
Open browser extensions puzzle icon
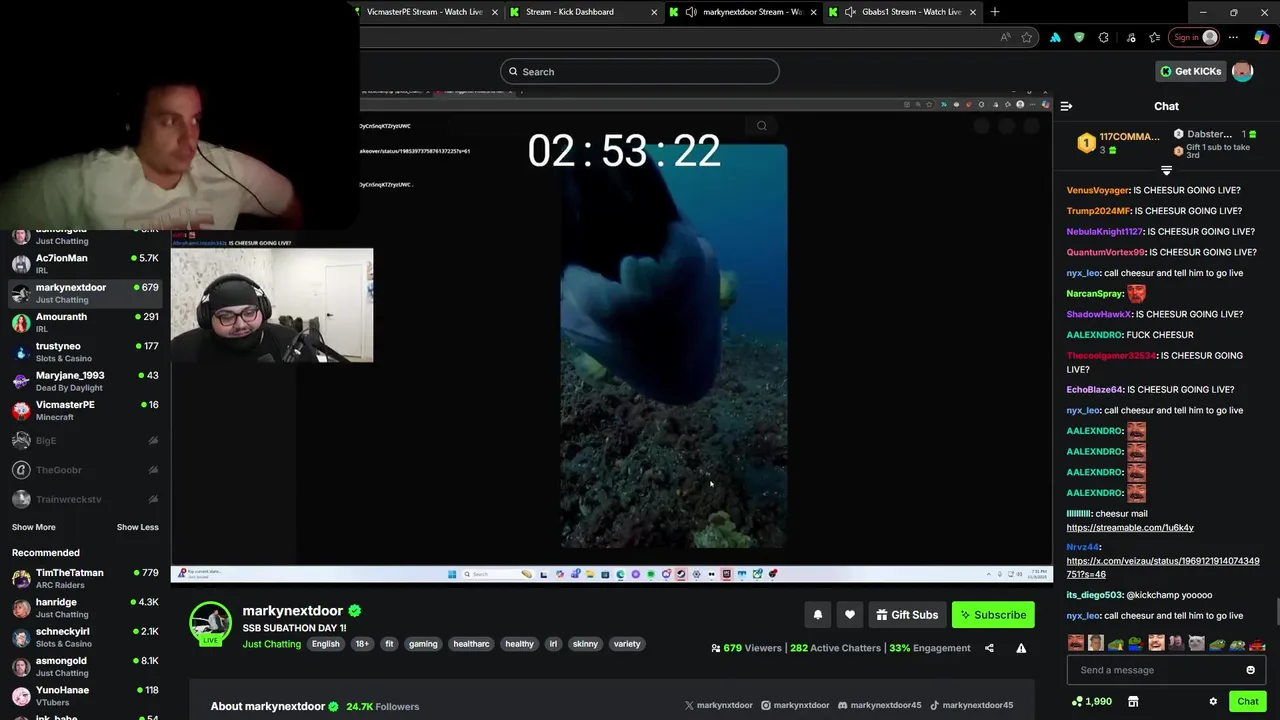point(1103,37)
